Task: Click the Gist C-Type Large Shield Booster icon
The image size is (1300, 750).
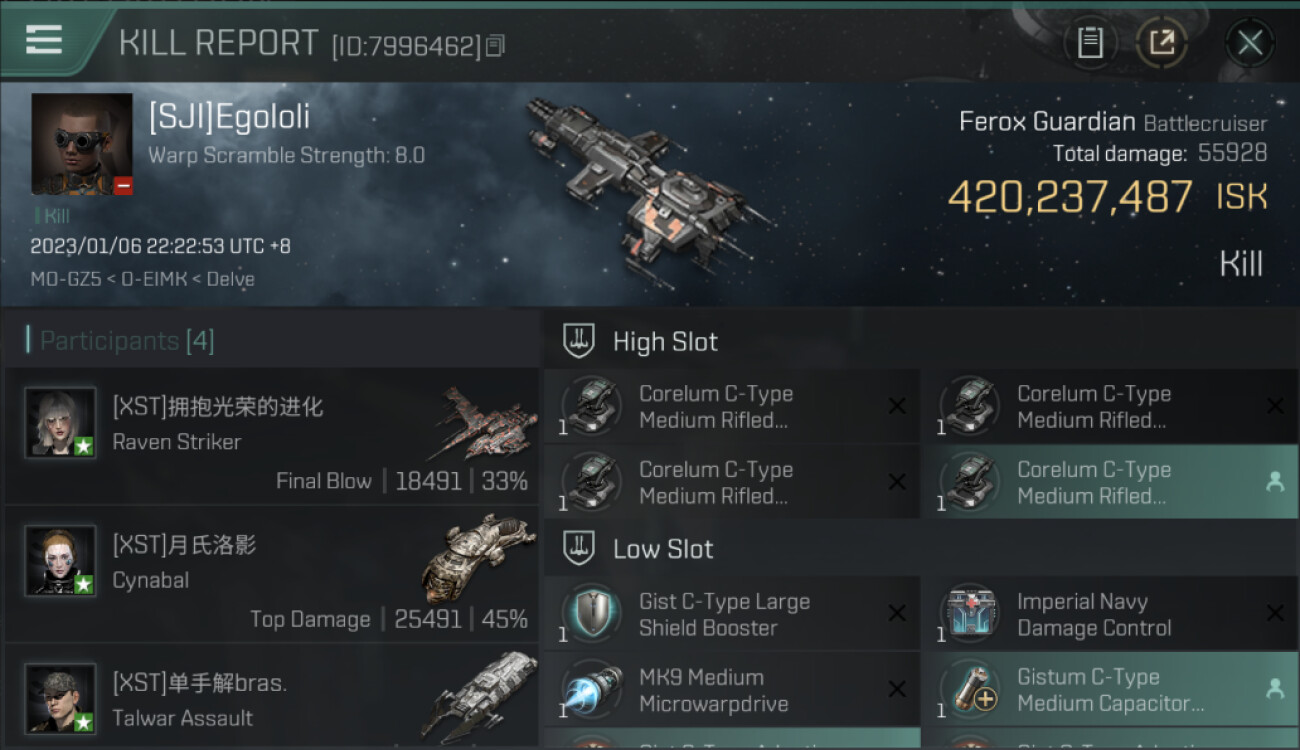Action: click(591, 612)
